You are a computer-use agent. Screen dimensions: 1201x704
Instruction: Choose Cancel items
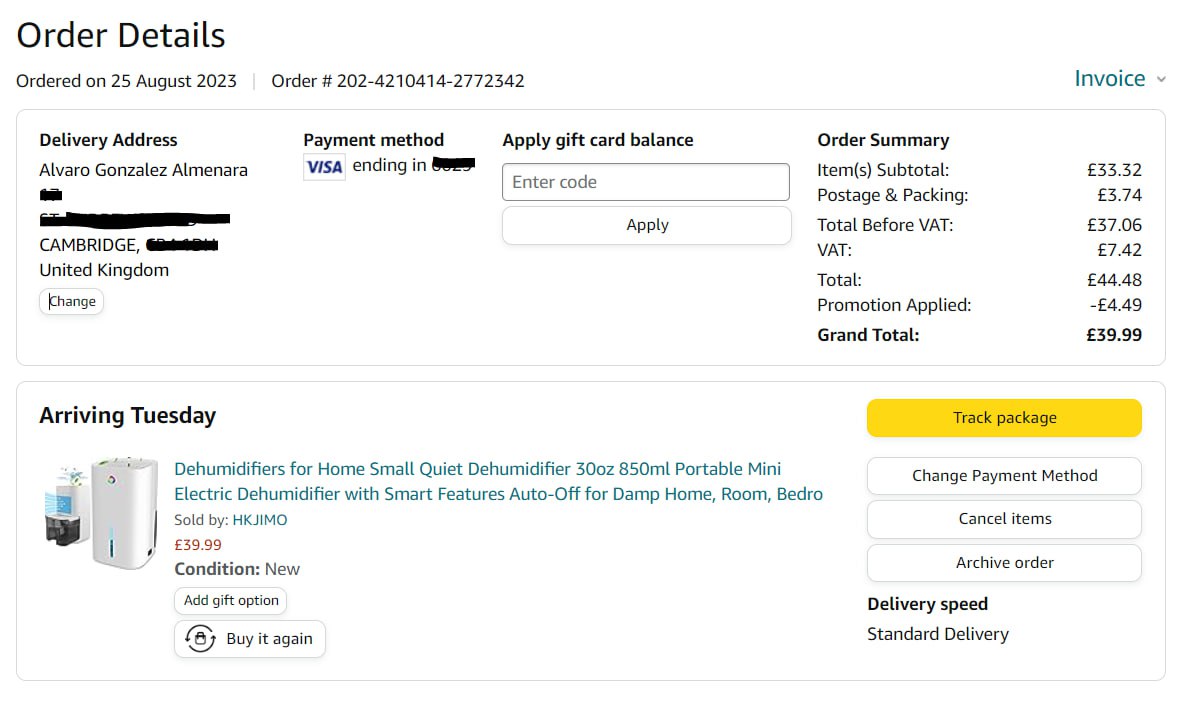[x=1004, y=519]
